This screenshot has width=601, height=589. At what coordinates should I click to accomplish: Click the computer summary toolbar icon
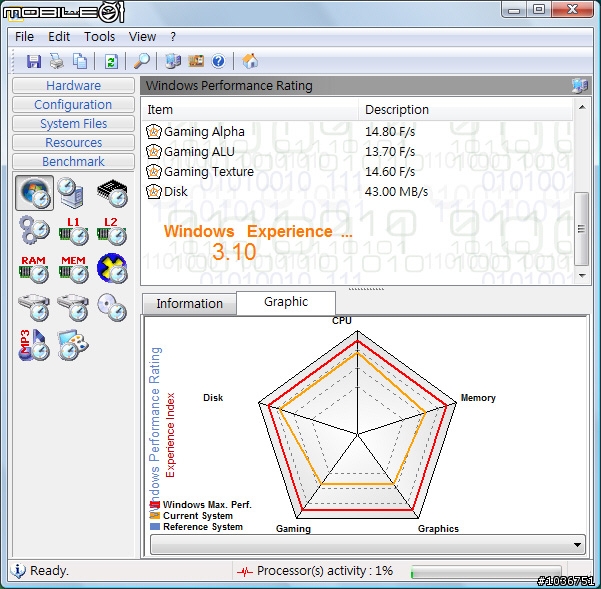pyautogui.click(x=173, y=61)
